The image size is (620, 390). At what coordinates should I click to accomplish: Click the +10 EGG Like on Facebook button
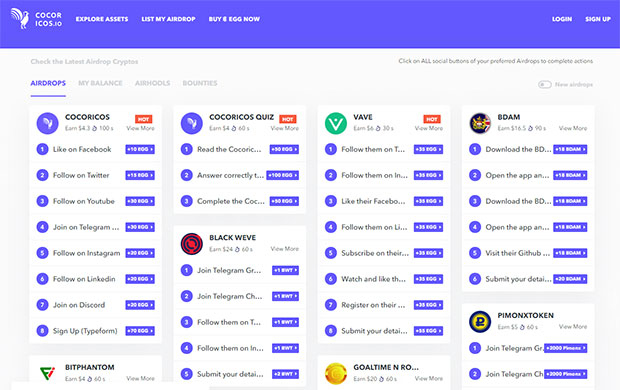click(x=140, y=149)
